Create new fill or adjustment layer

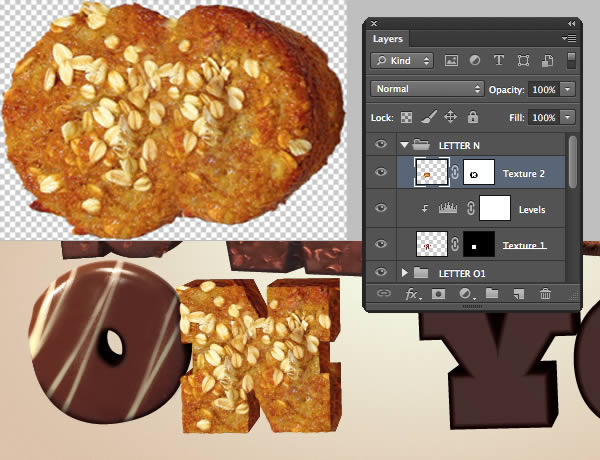(466, 294)
